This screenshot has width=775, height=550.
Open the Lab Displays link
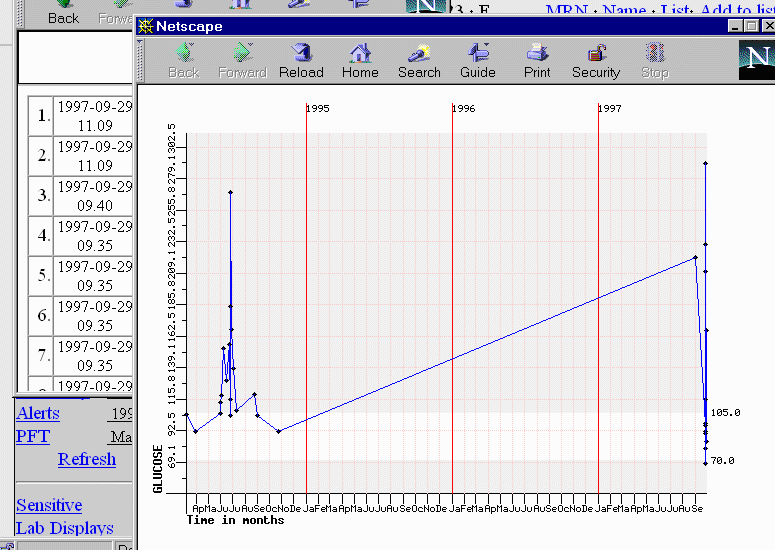pyautogui.click(x=65, y=528)
